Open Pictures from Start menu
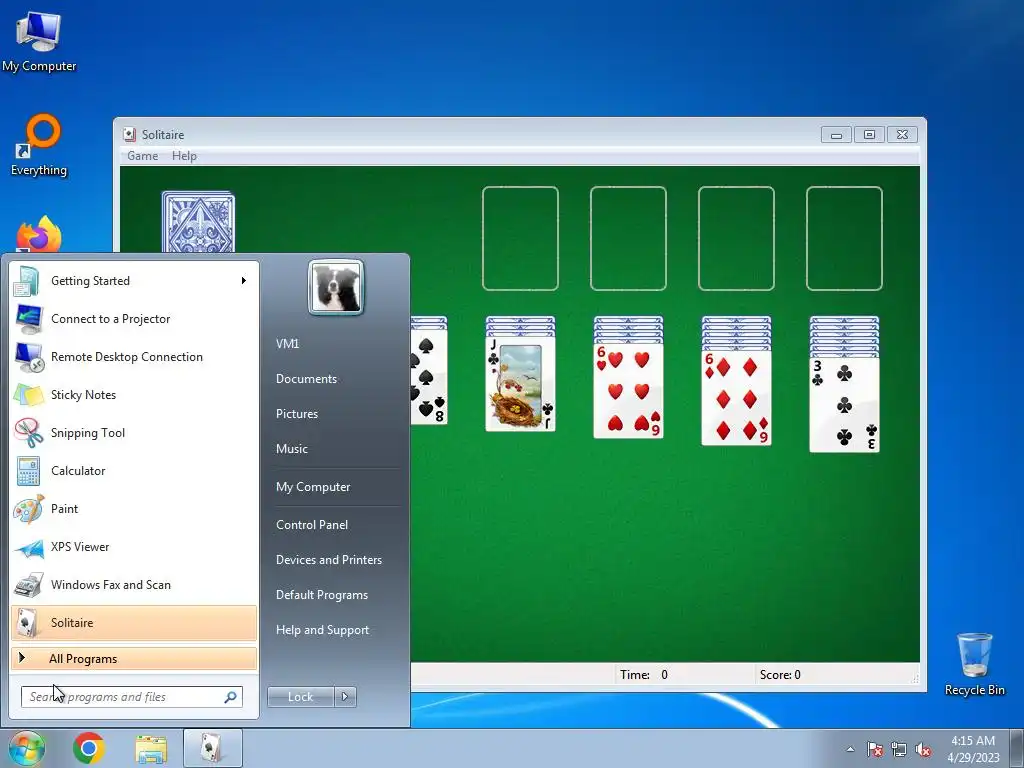 [x=296, y=414]
